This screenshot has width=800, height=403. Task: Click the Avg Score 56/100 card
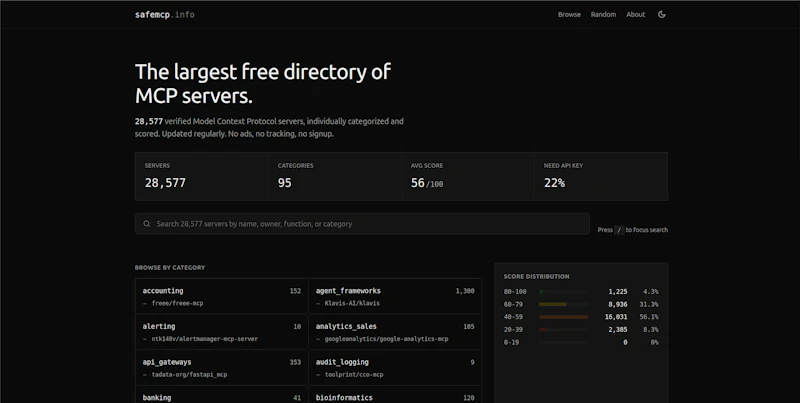468,177
